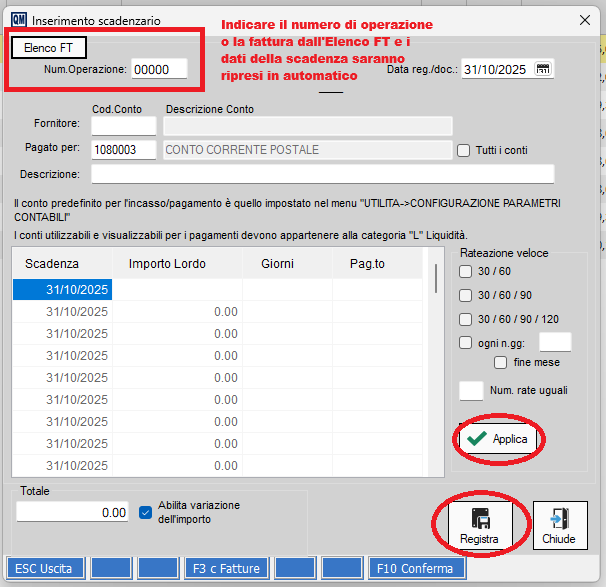
Task: Toggle the fine mese checkbox
Action: click(x=501, y=362)
